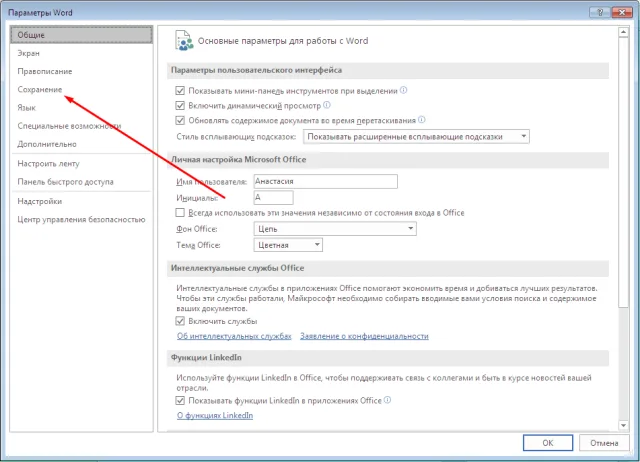Click the Основные параметры header icon
This screenshot has height=462, width=640.
pyautogui.click(x=184, y=41)
